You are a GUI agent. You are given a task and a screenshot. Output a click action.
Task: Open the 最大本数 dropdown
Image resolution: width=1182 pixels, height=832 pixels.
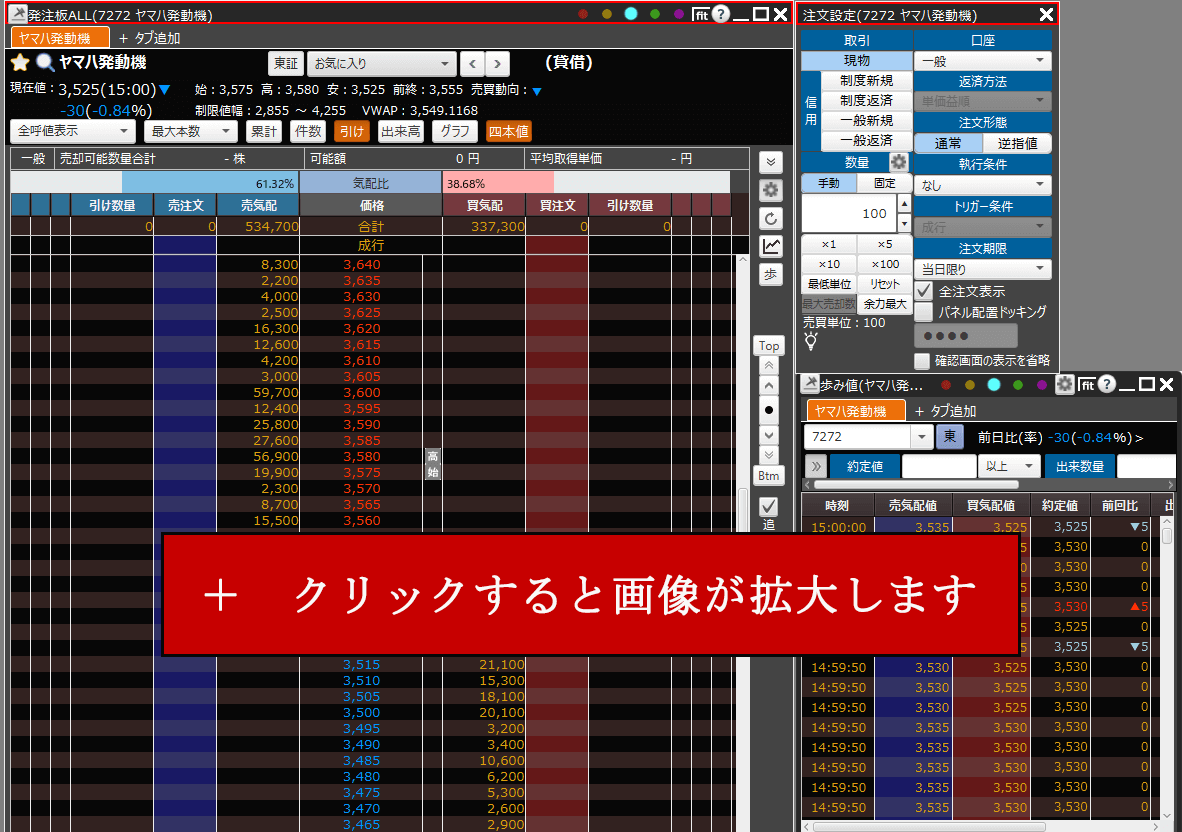[x=191, y=131]
